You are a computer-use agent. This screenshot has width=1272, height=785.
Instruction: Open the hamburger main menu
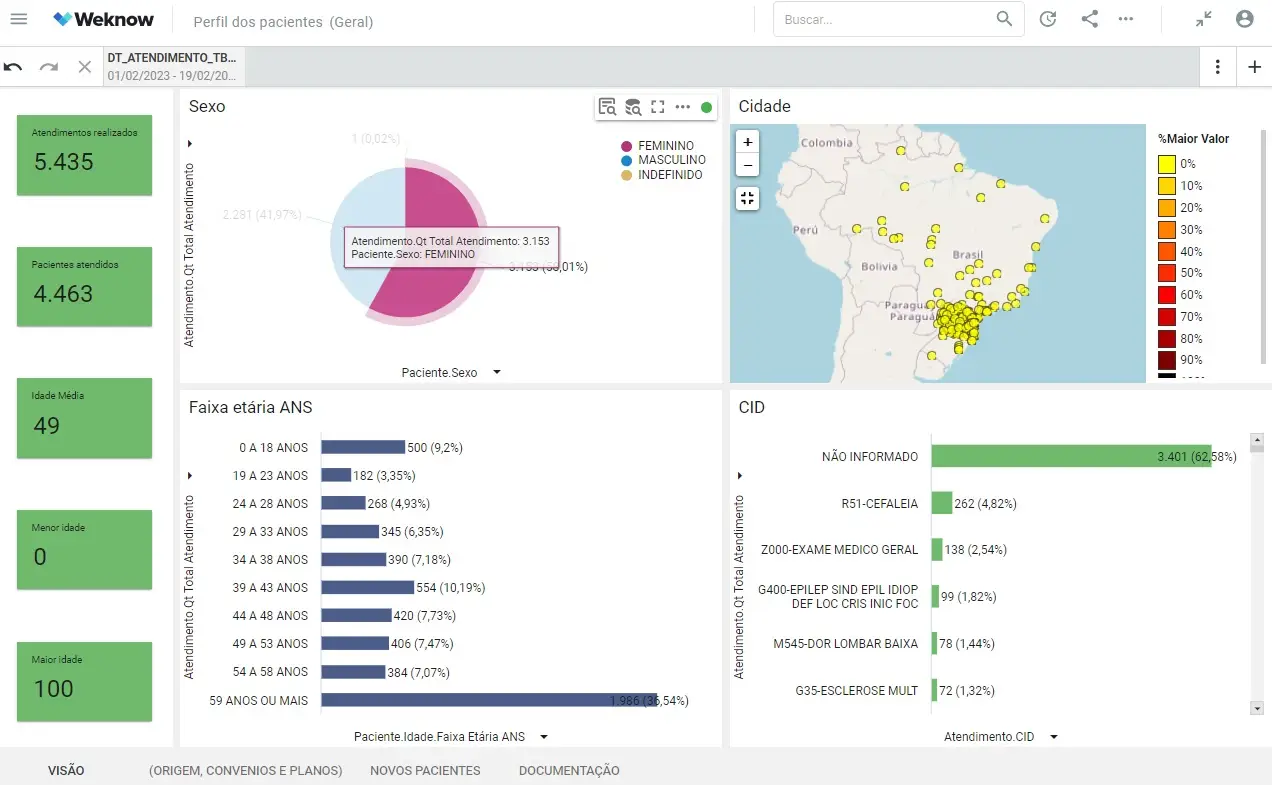18,19
